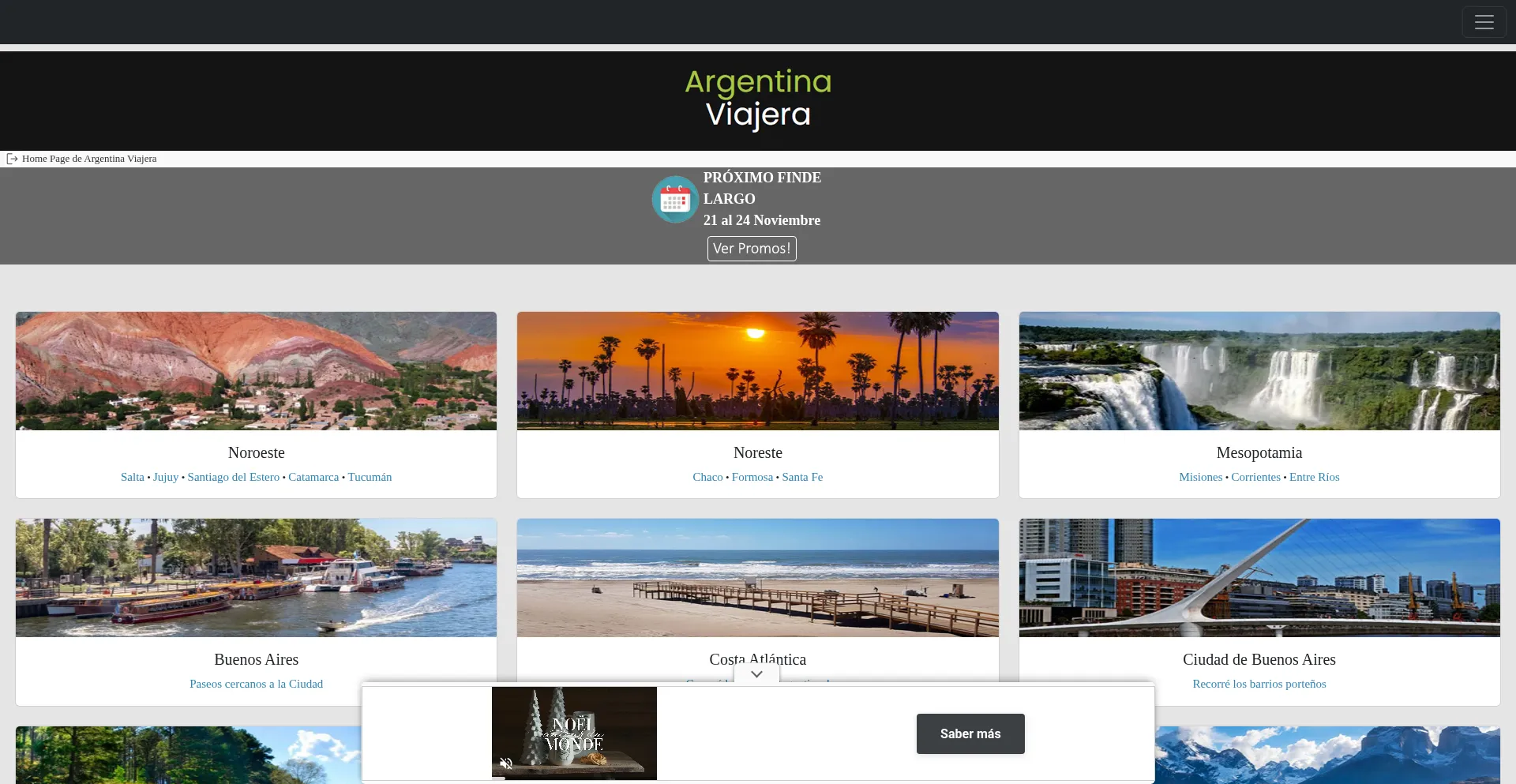Collapse the bottom ad banner chevron

click(x=756, y=674)
